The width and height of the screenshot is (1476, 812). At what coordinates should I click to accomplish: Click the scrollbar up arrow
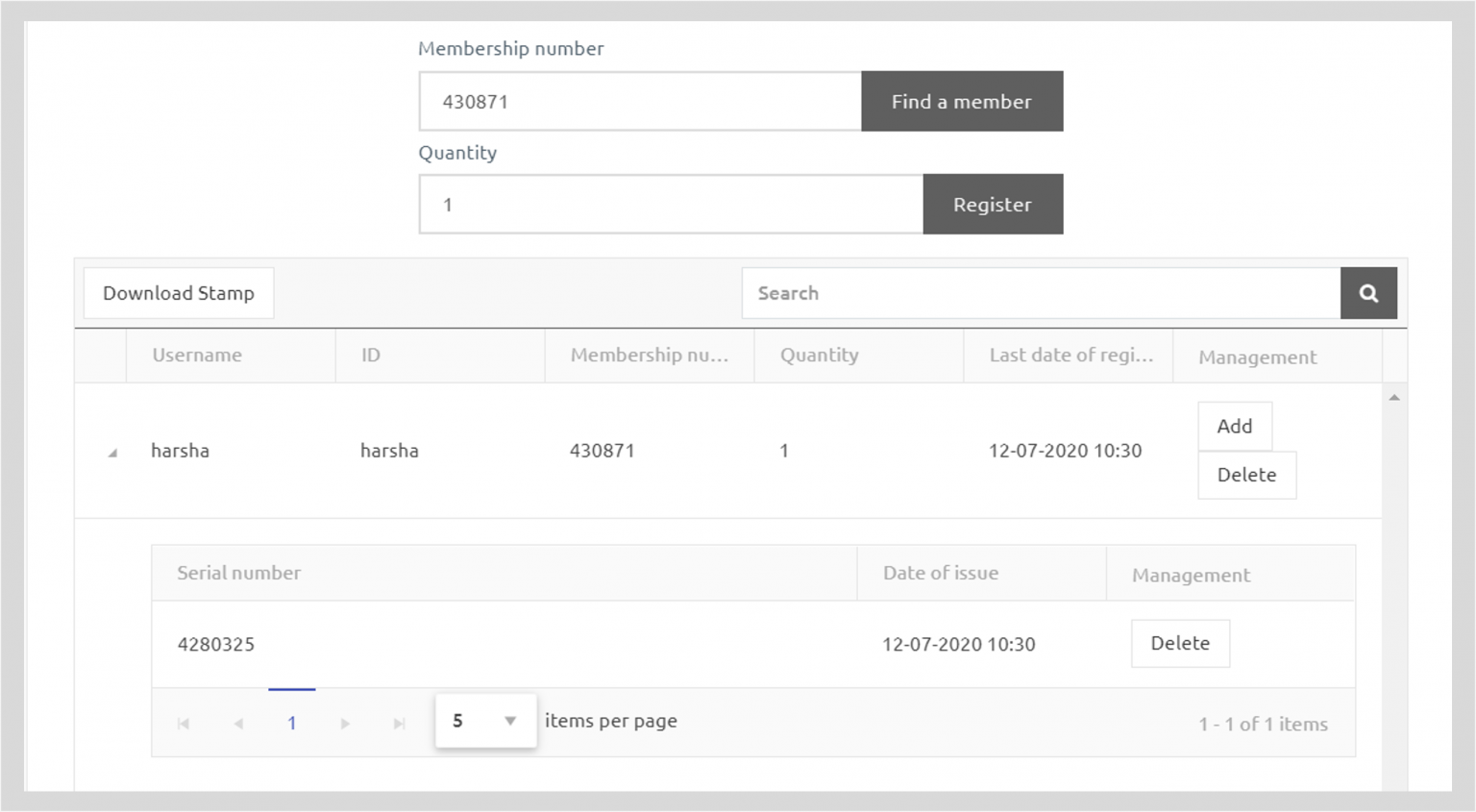[x=1394, y=395]
